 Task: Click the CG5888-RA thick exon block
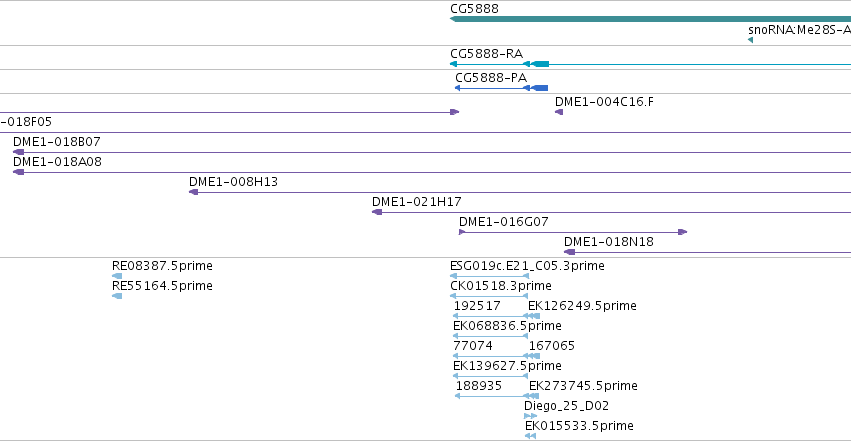541,64
